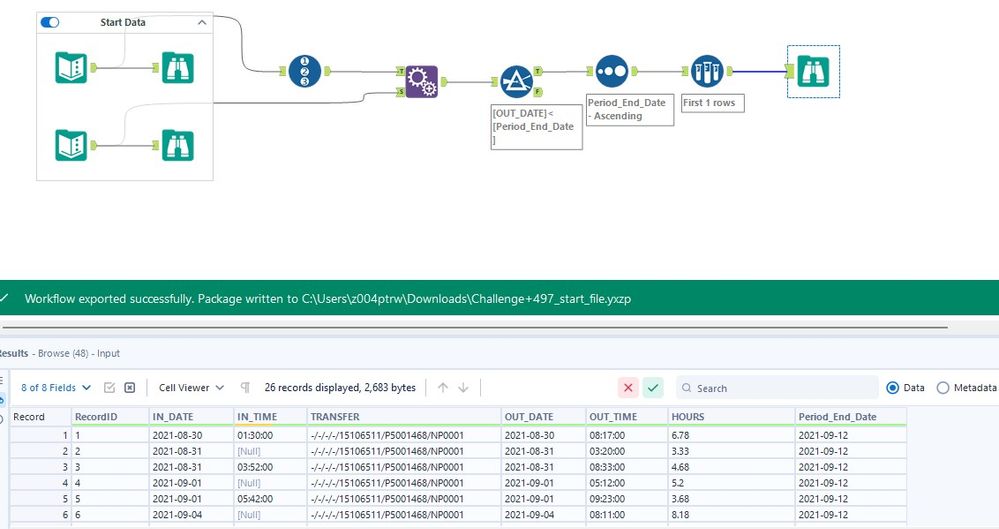The image size is (999, 529).
Task: Click the IN_TIME column header
Action: (x=270, y=417)
